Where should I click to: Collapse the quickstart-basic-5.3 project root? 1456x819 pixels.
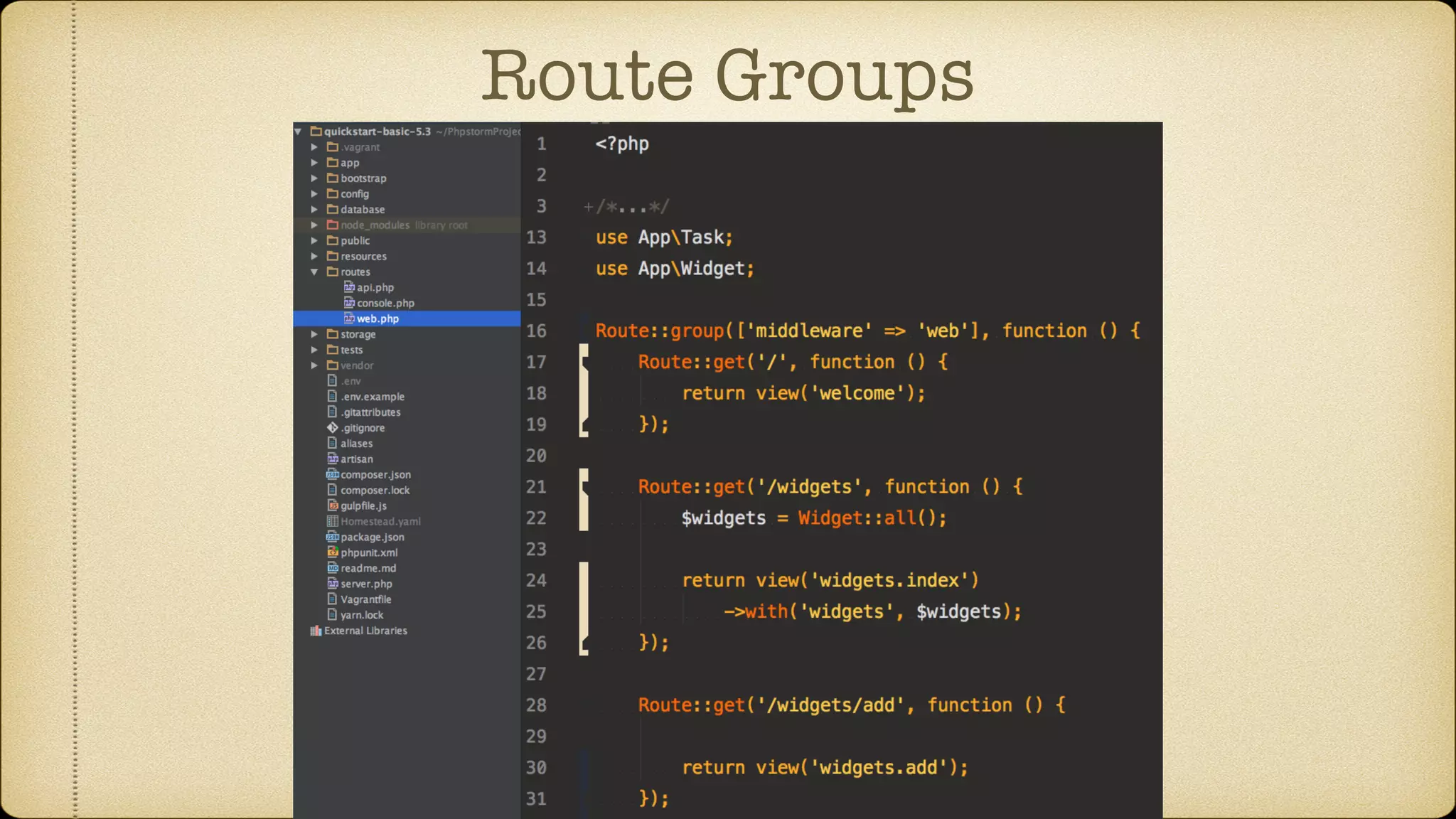tap(299, 132)
